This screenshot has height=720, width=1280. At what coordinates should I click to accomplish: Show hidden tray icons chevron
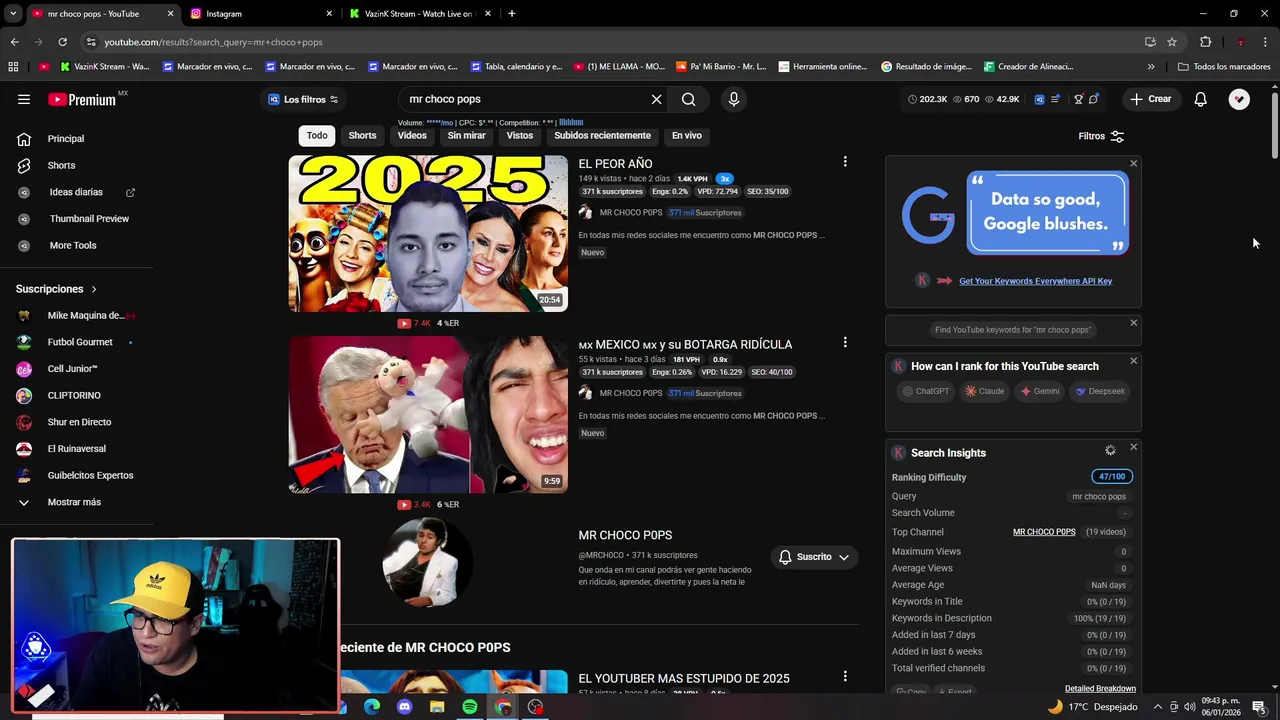click(1157, 707)
